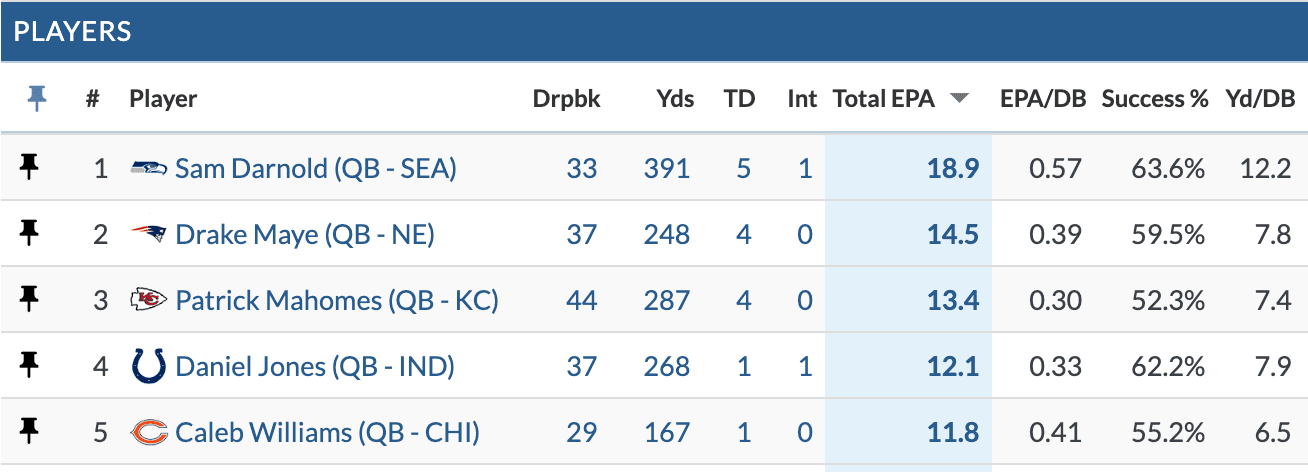Open Sam Darnold's player page
Image resolution: width=1308 pixels, height=472 pixels.
coord(315,168)
